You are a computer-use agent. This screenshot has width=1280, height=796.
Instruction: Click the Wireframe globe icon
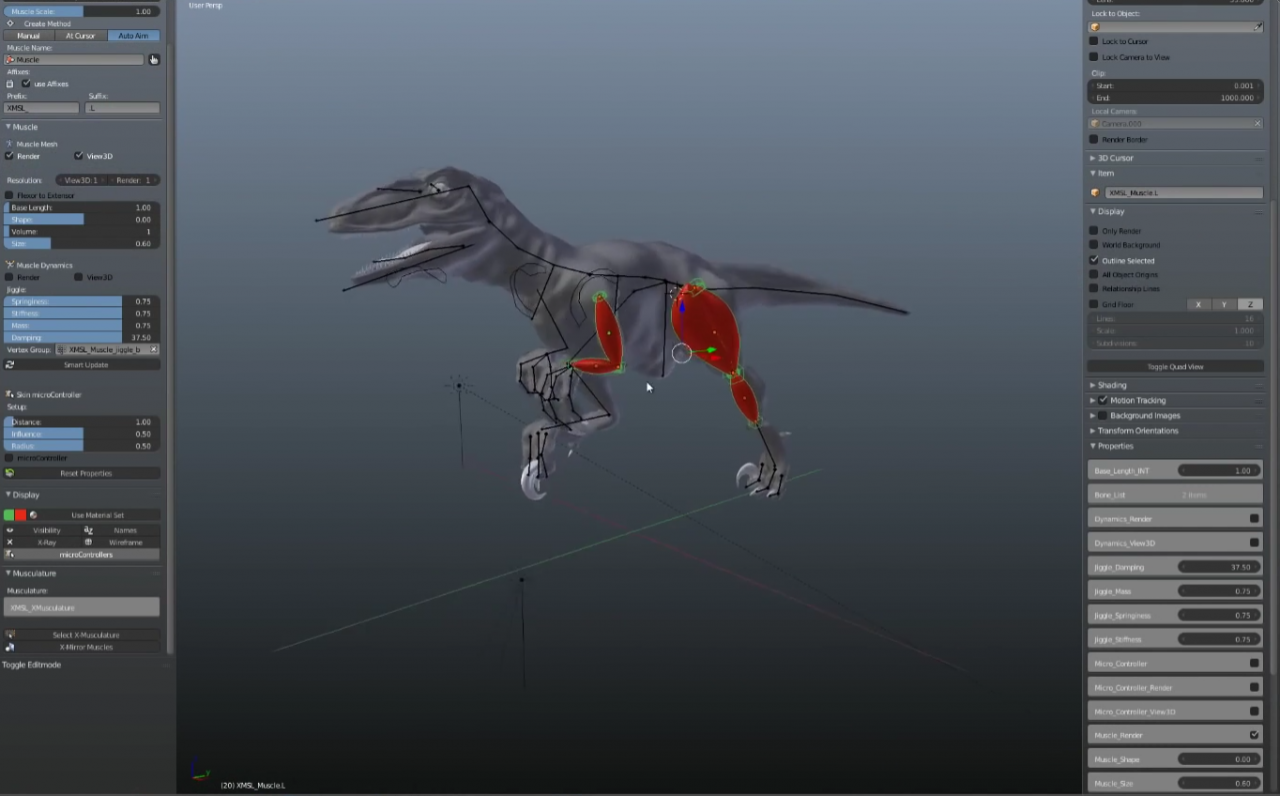click(88, 542)
